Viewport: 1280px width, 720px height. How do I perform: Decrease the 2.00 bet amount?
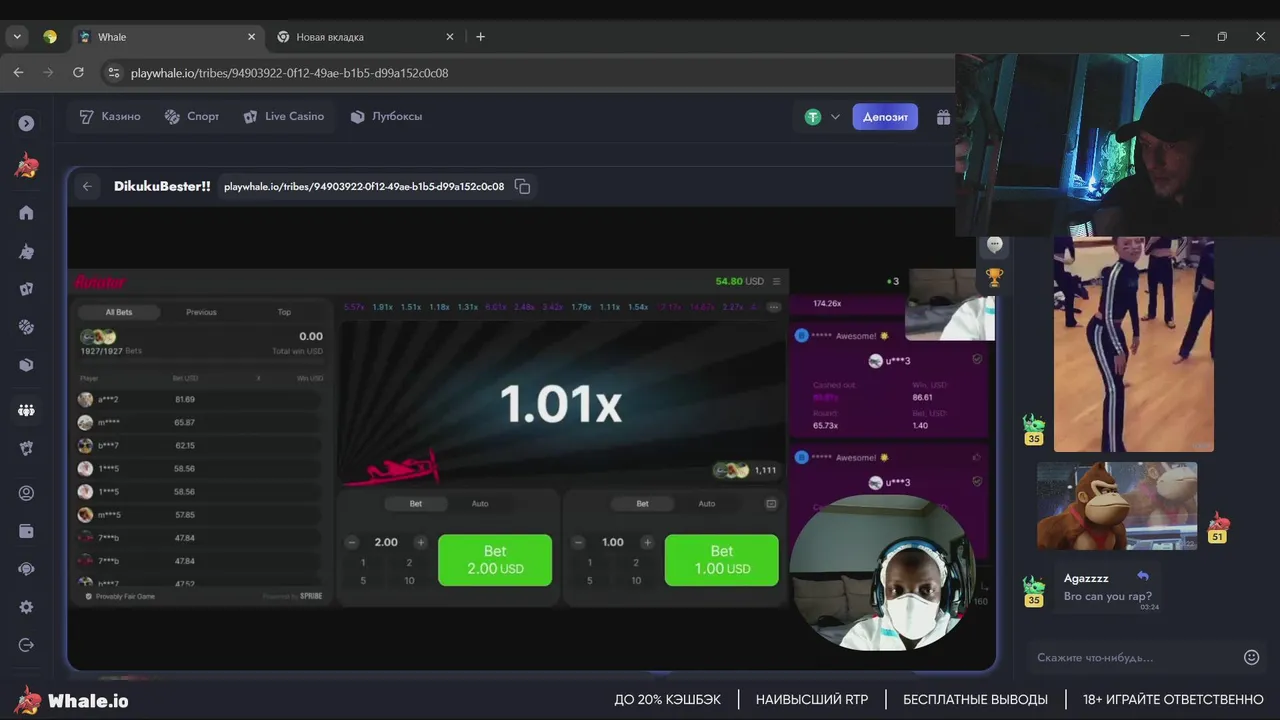point(352,543)
